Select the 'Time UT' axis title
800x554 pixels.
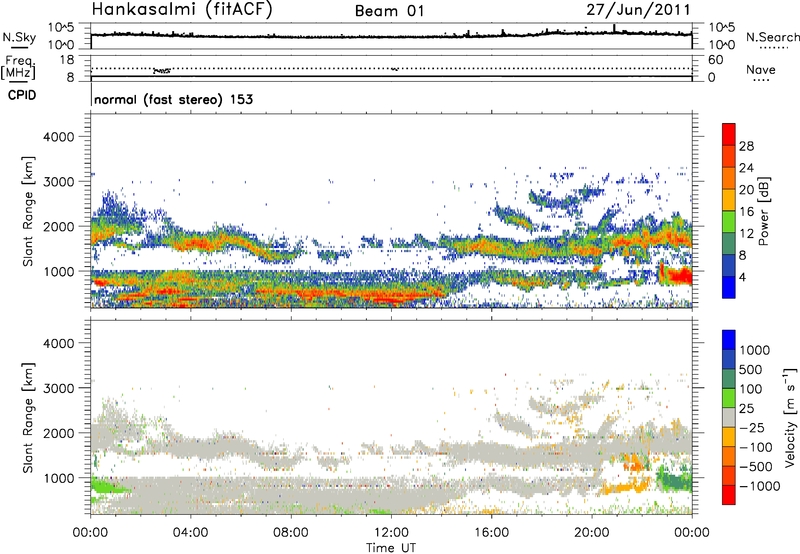(391, 548)
